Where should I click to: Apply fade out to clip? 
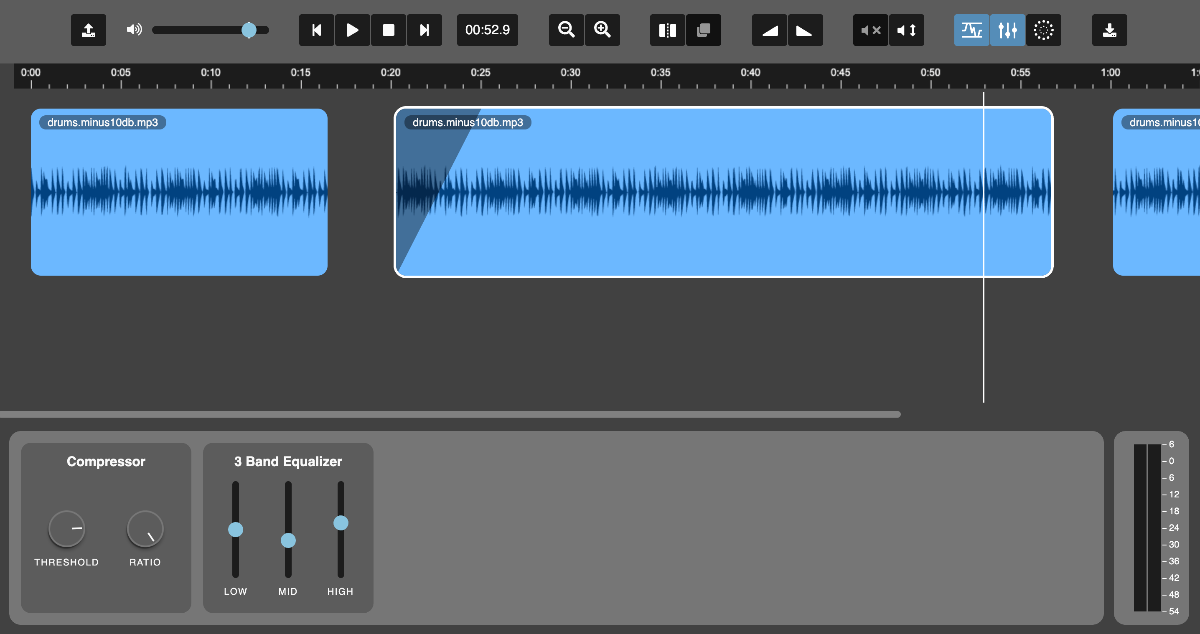(x=805, y=30)
